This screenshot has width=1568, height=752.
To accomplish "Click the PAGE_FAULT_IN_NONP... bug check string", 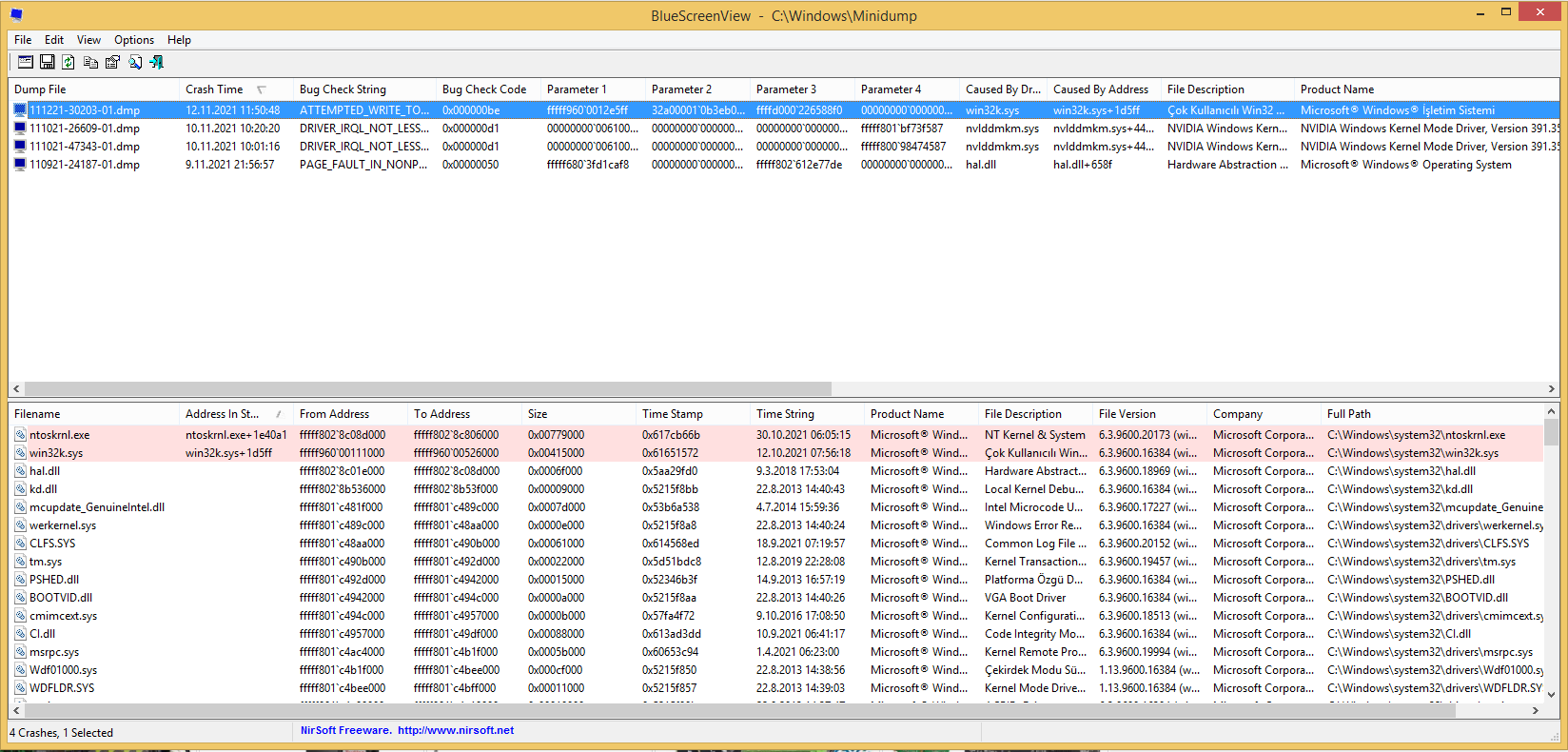I will pyautogui.click(x=363, y=165).
